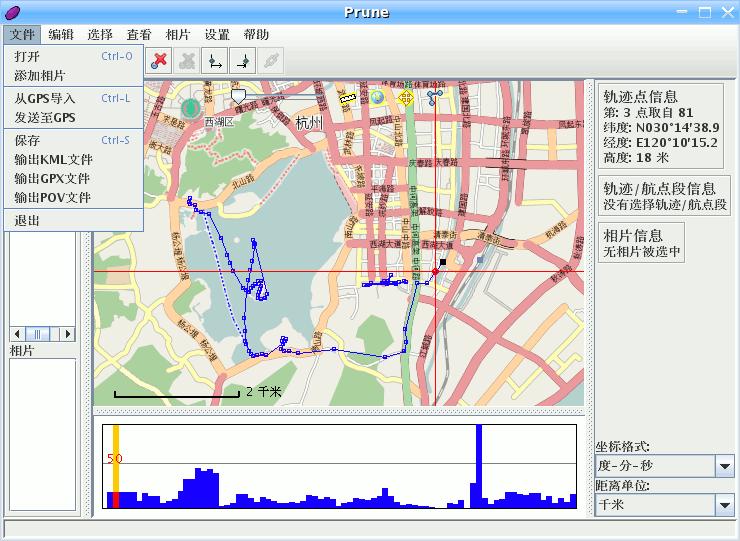Viewport: 740px width, 541px height.
Task: Open the distance unit dropdown
Action: tap(725, 505)
